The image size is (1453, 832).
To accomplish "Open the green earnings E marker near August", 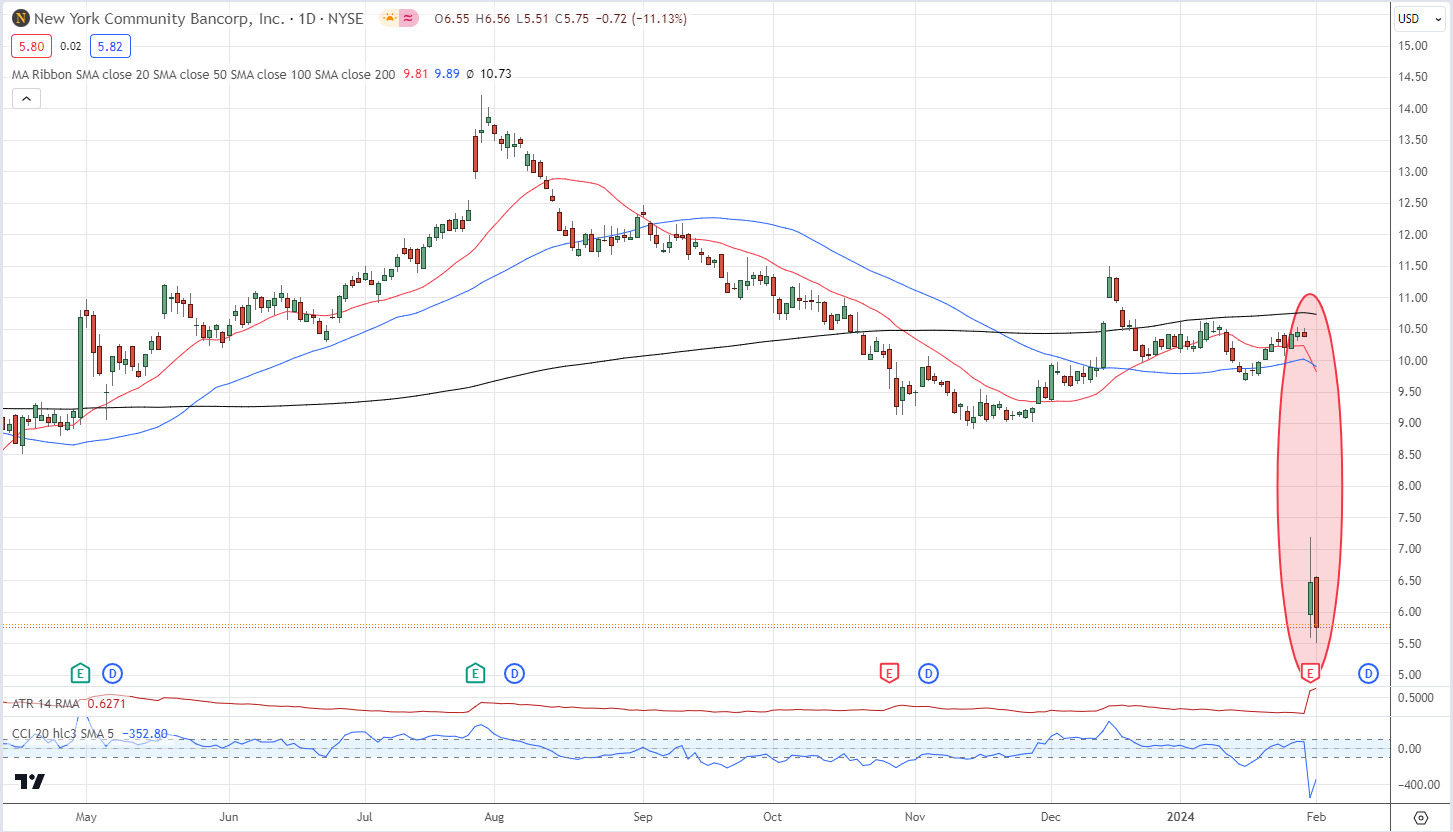I will [x=475, y=673].
